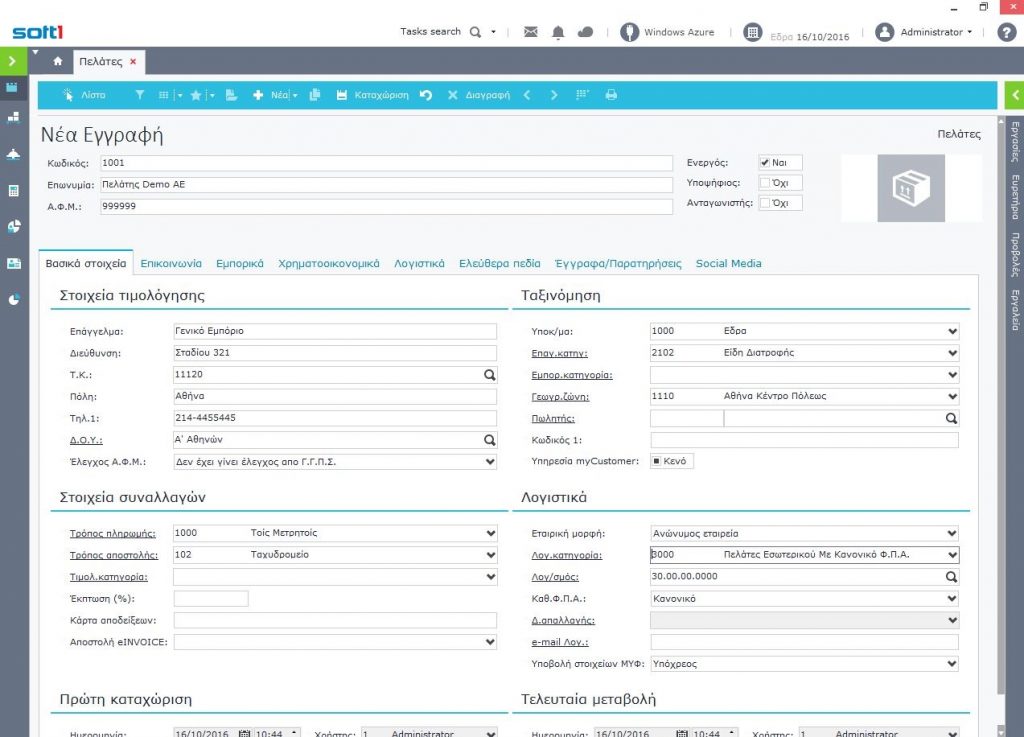Viewport: 1024px width, 737px height.
Task: Click the undo arrow icon
Action: point(426,95)
